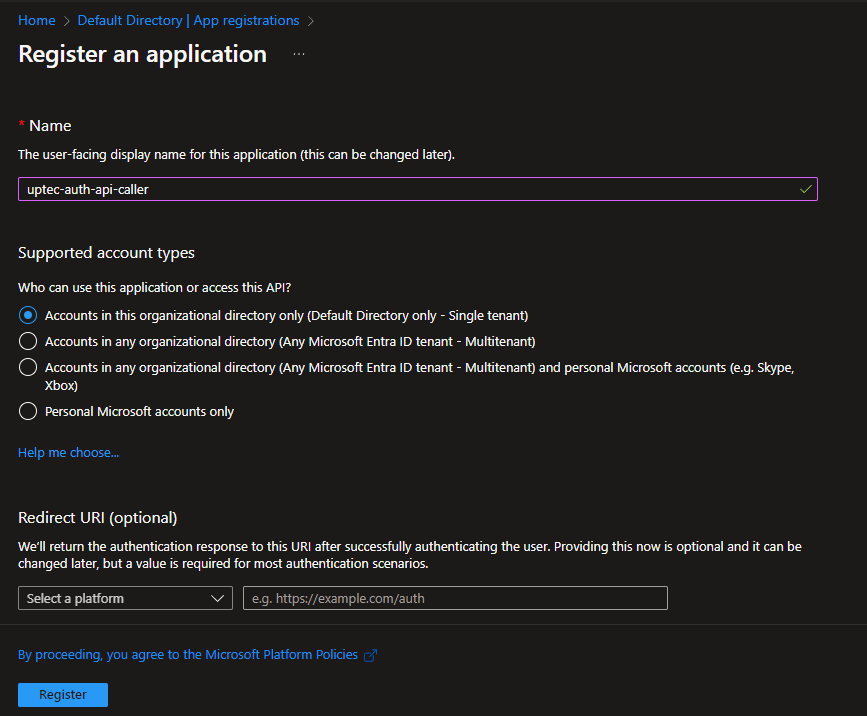Navigate to Default Directory App registrations breadcrumb

pyautogui.click(x=188, y=21)
